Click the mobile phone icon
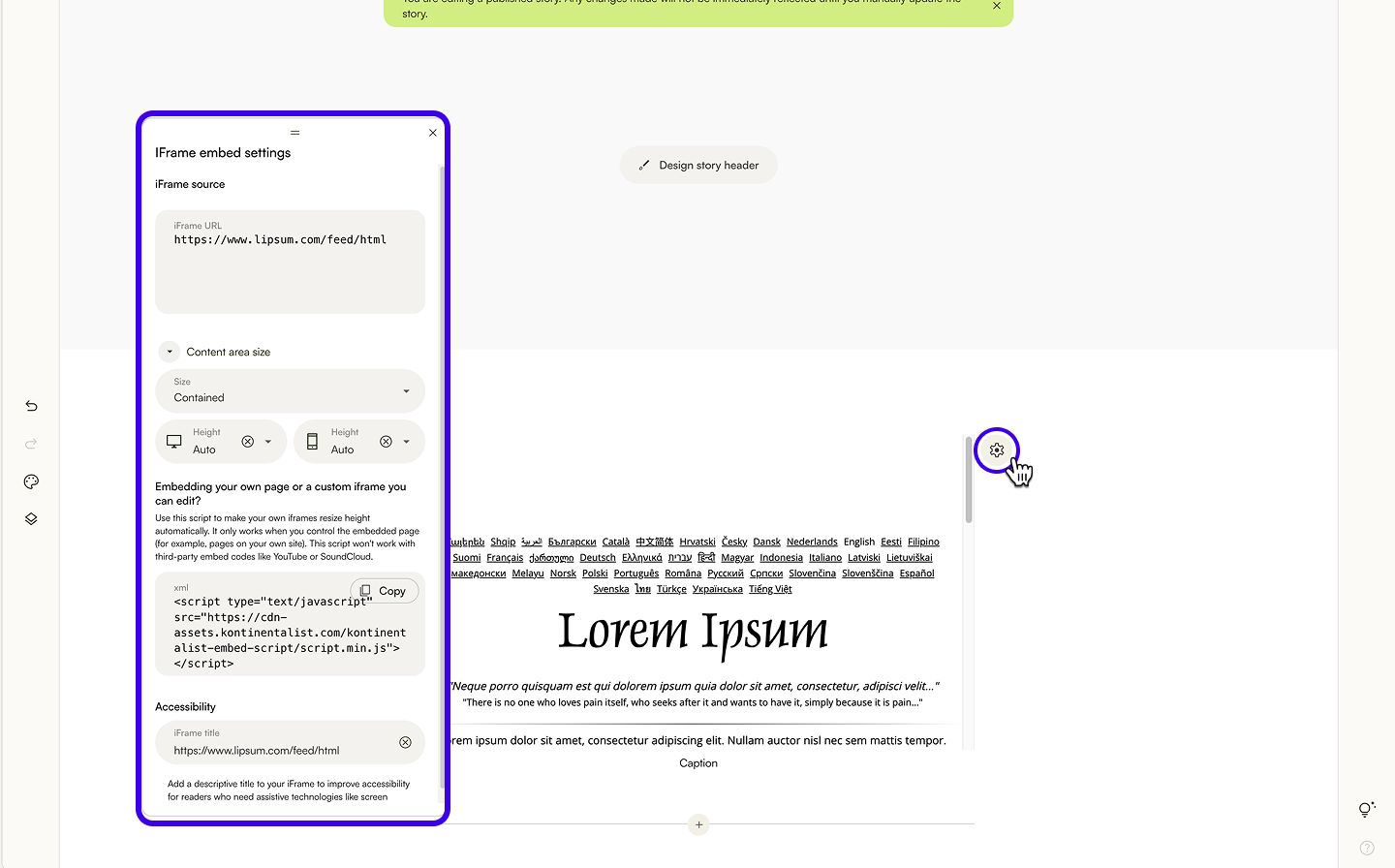 click(312, 442)
